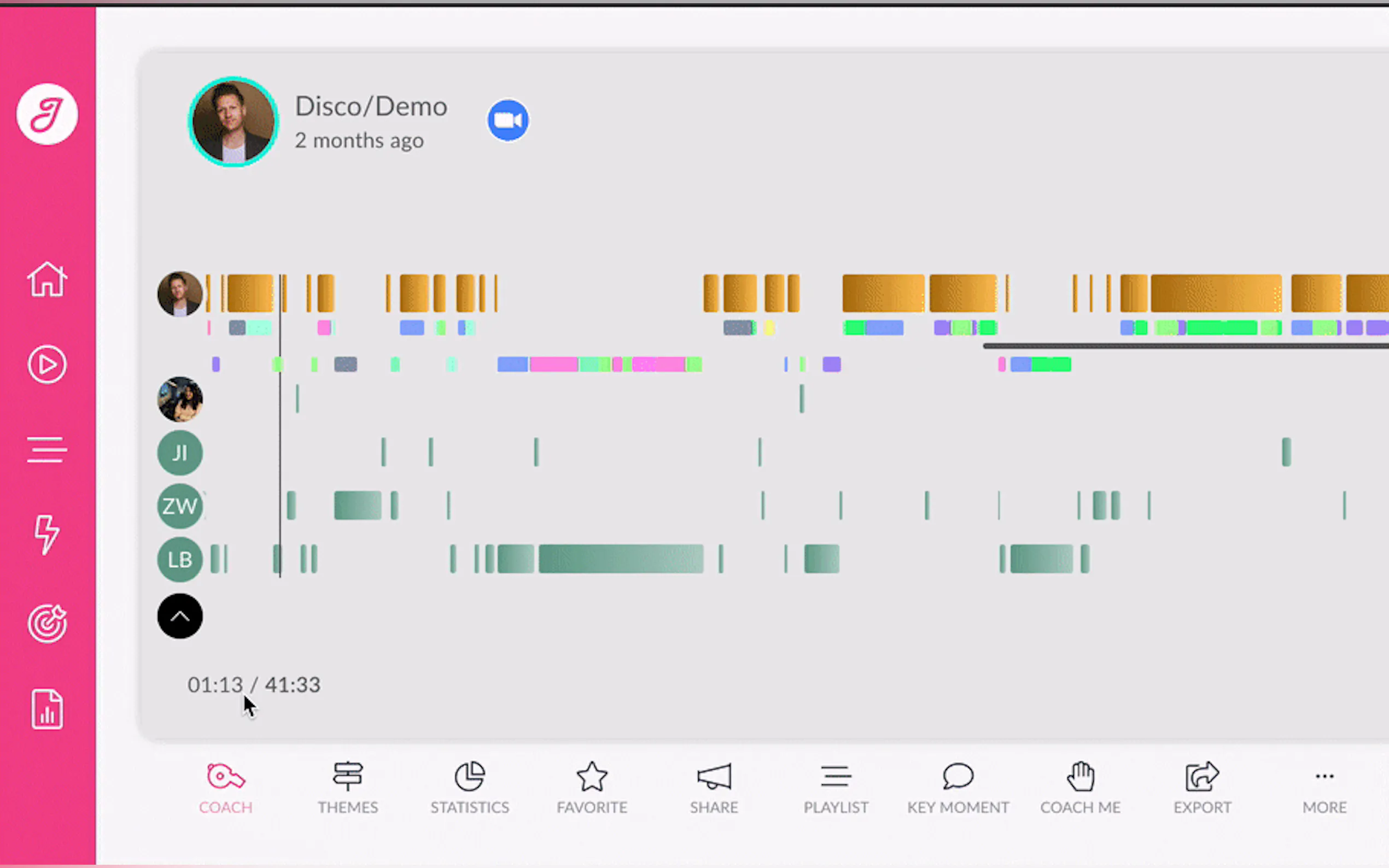Open the Home icon in sidebar
Viewport: 1389px width, 868px height.
pyautogui.click(x=47, y=279)
